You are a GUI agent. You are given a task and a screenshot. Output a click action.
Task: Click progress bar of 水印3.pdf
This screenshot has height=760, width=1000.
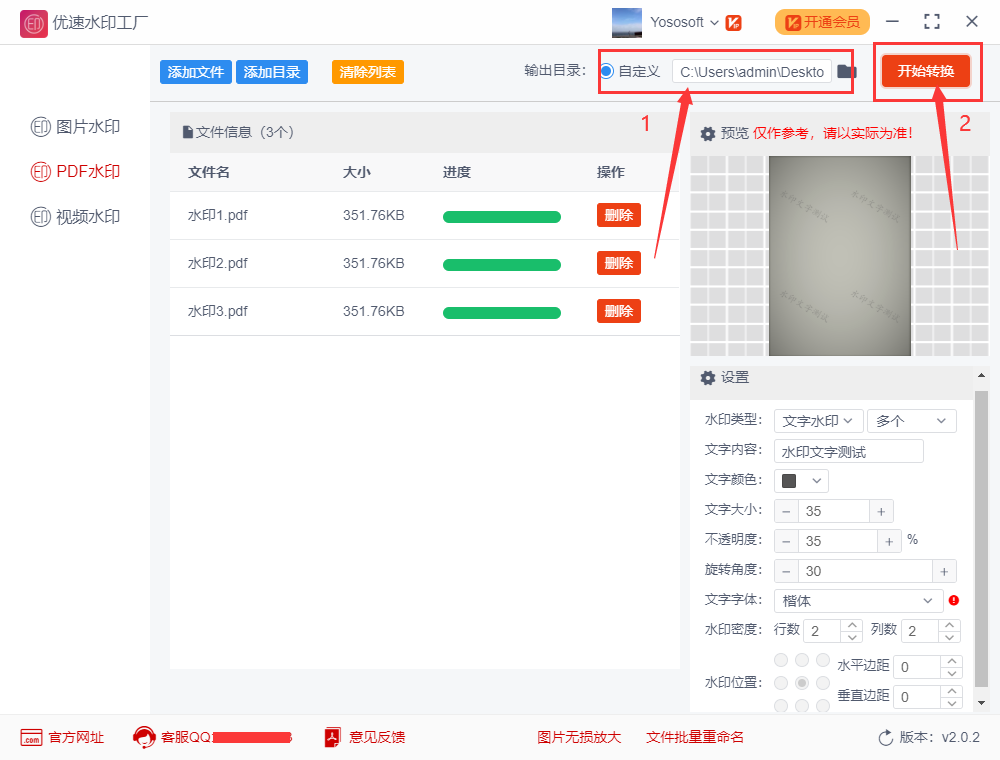tap(502, 312)
